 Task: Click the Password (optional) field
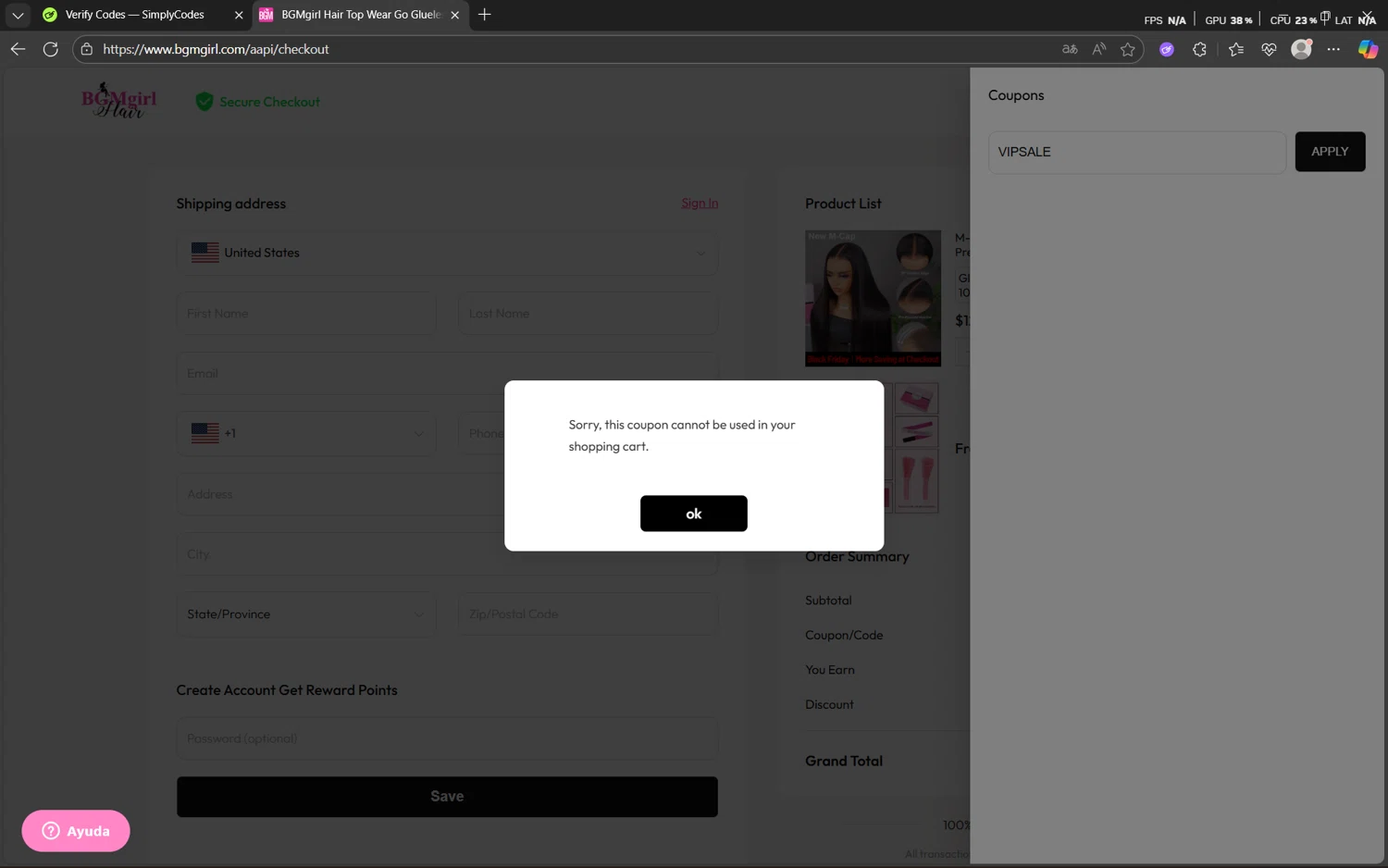pyautogui.click(x=447, y=738)
